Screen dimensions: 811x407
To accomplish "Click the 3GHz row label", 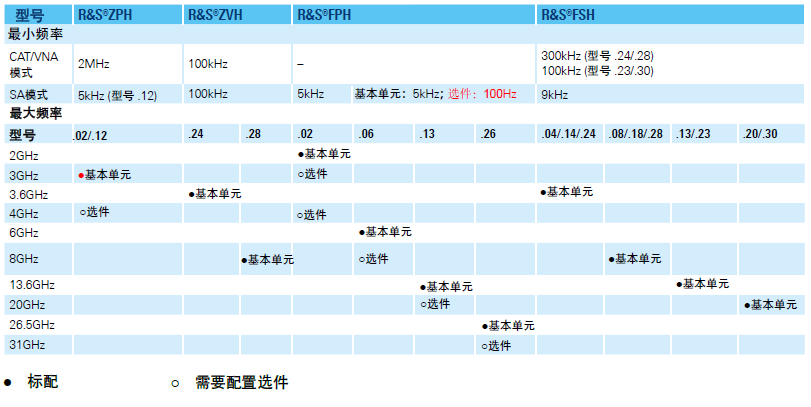I will point(24,175).
